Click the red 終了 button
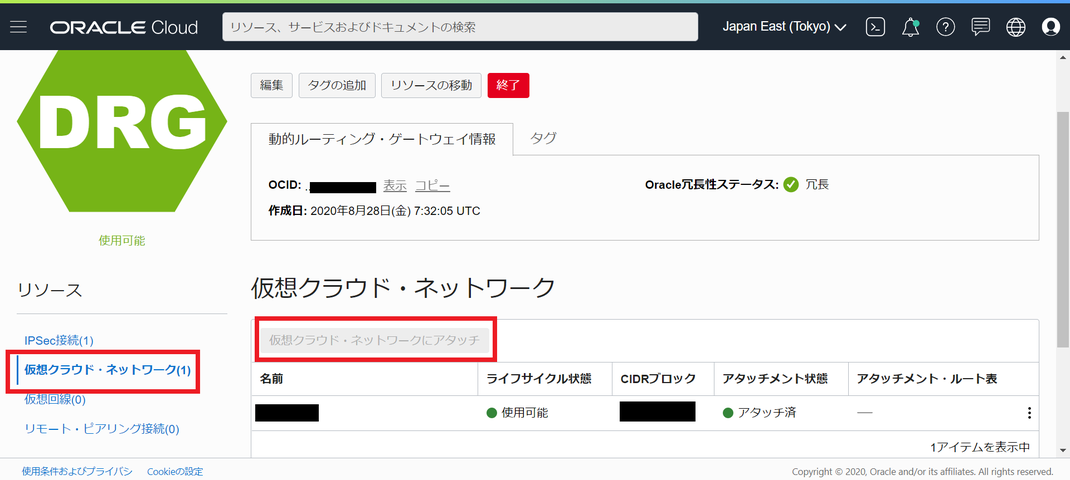The image size is (1070, 480). (x=508, y=85)
